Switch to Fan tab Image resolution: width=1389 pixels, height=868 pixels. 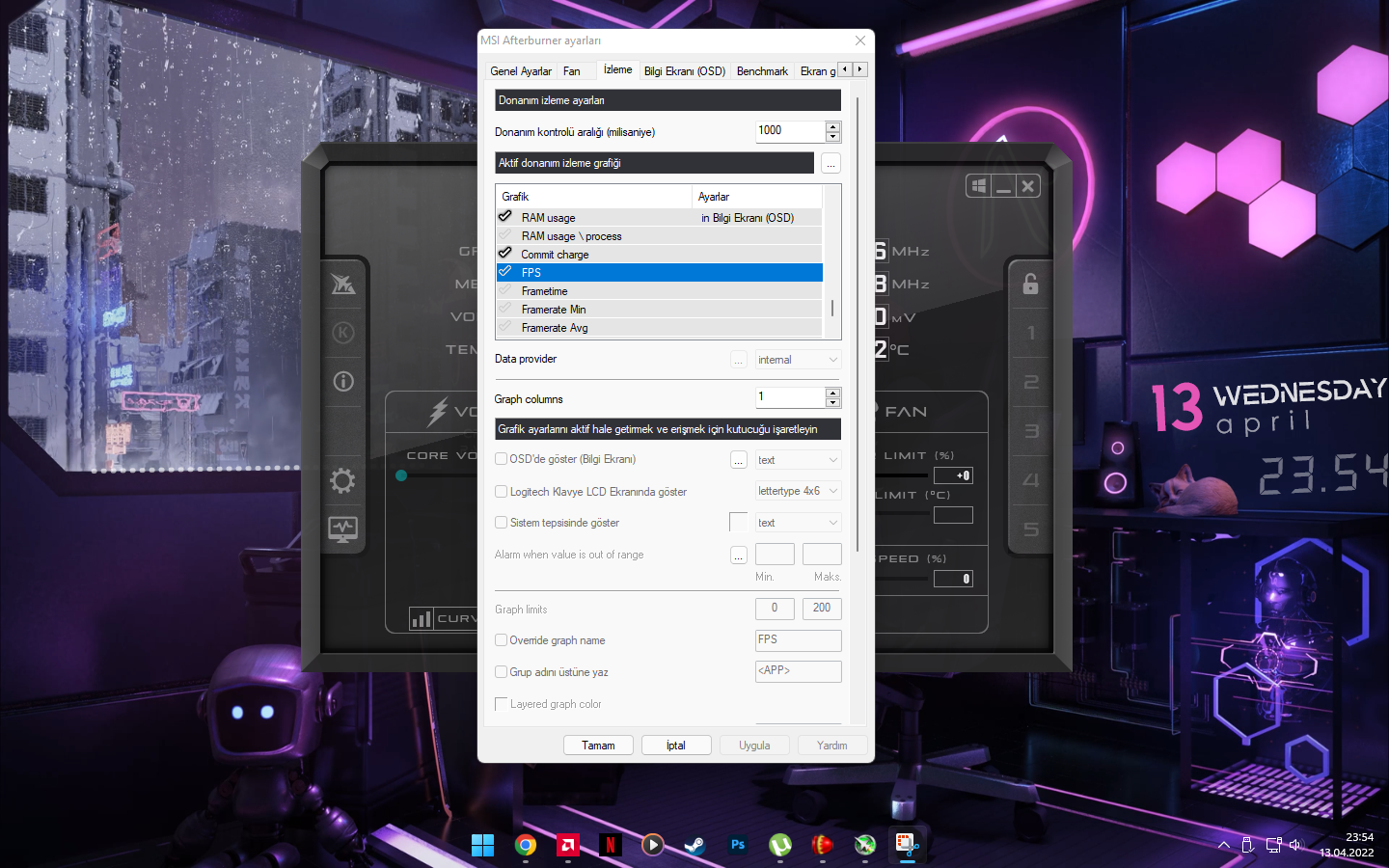point(572,71)
